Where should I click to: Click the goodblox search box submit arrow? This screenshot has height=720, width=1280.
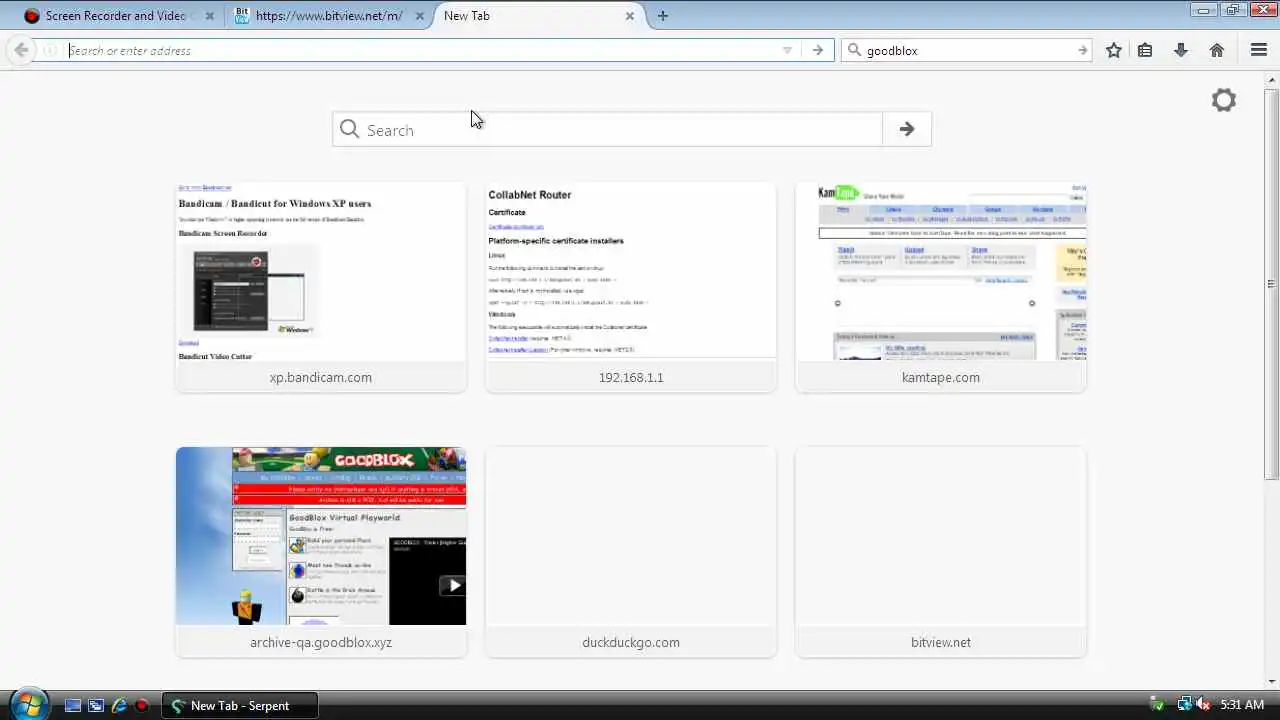(x=1082, y=50)
